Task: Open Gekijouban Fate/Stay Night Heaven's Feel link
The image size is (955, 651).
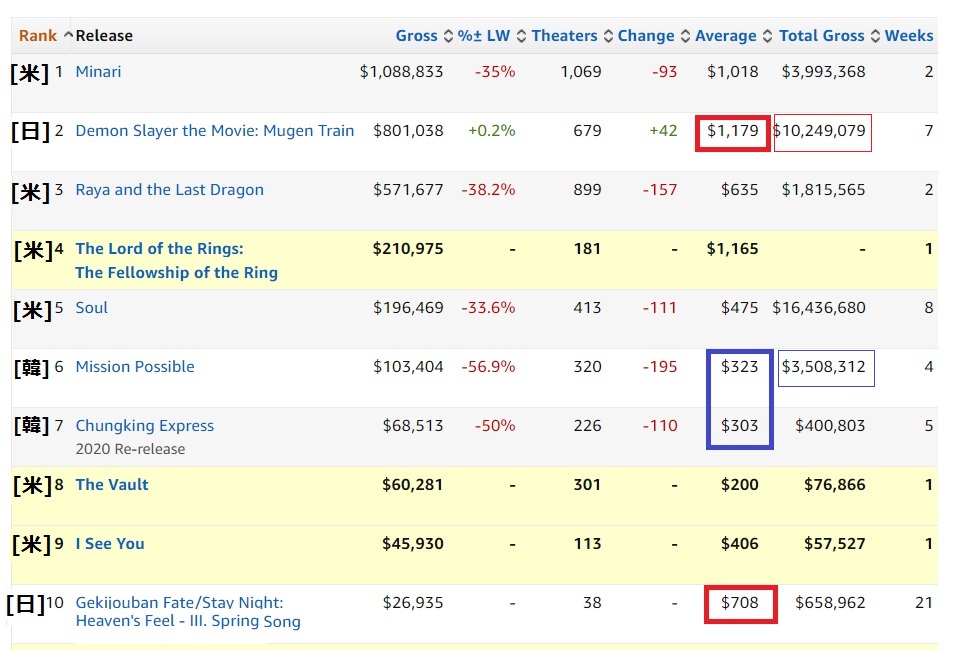Action: (x=179, y=603)
